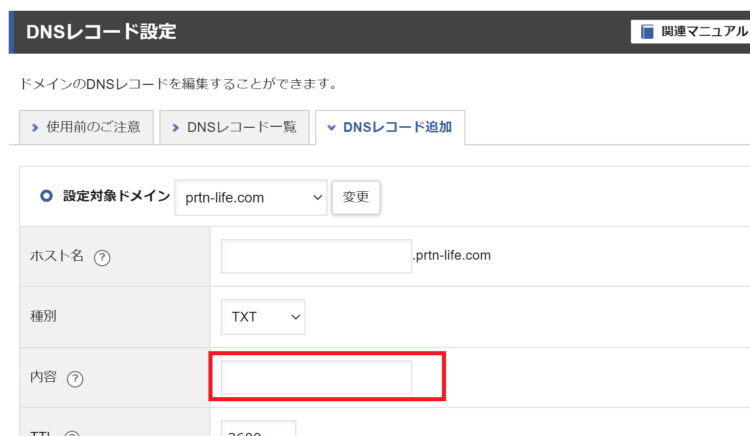Open the 種別 dropdown set to TXT

(263, 316)
